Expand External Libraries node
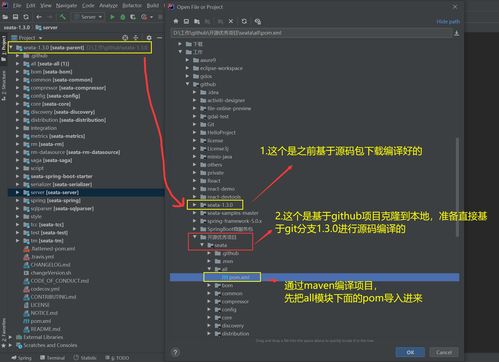 (10, 337)
